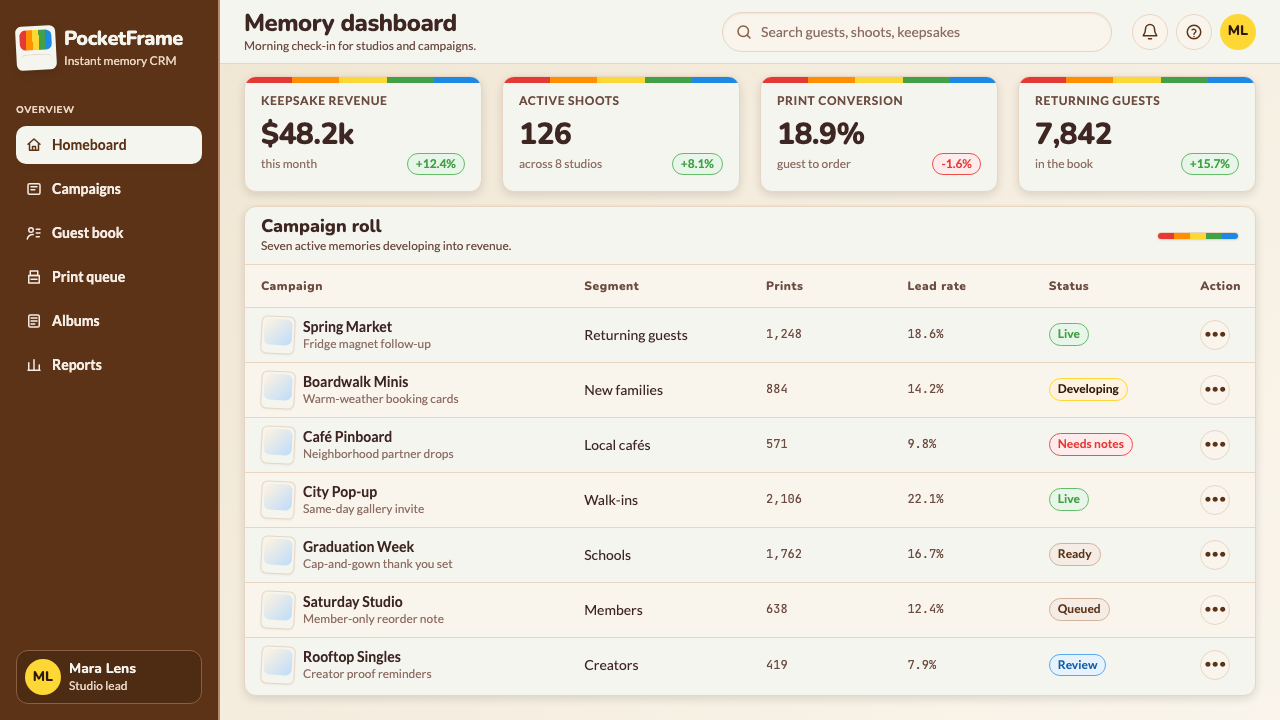Click the Albums sidebar icon
This screenshot has height=720, width=1280.
coord(34,321)
